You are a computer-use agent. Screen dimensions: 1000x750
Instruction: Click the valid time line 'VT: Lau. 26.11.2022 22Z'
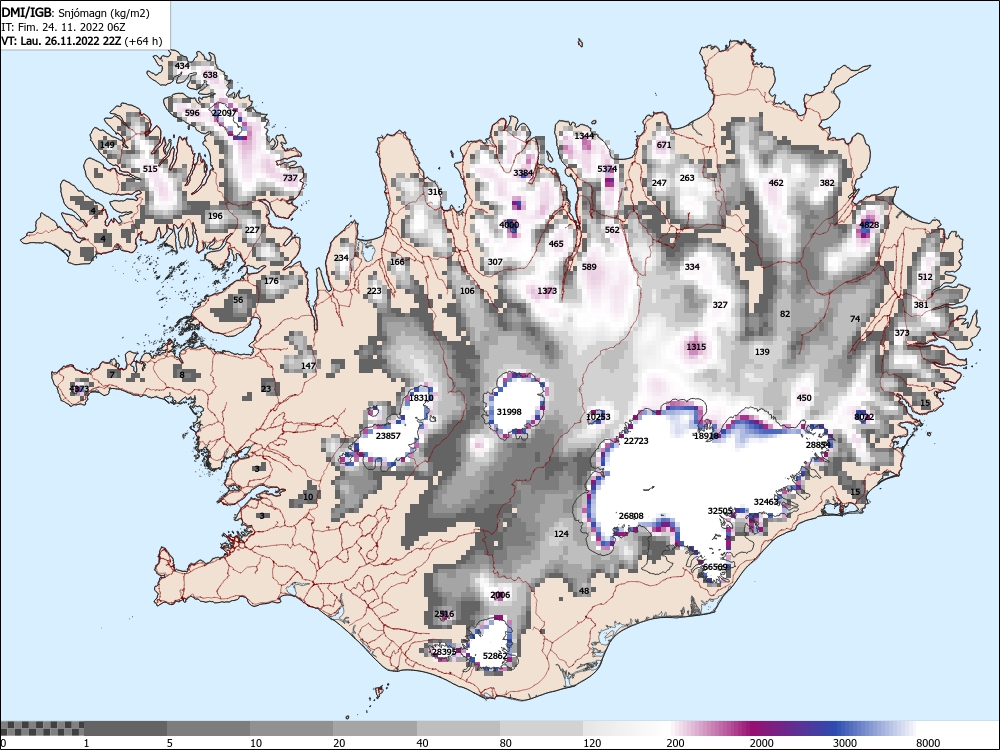click(x=62, y=41)
